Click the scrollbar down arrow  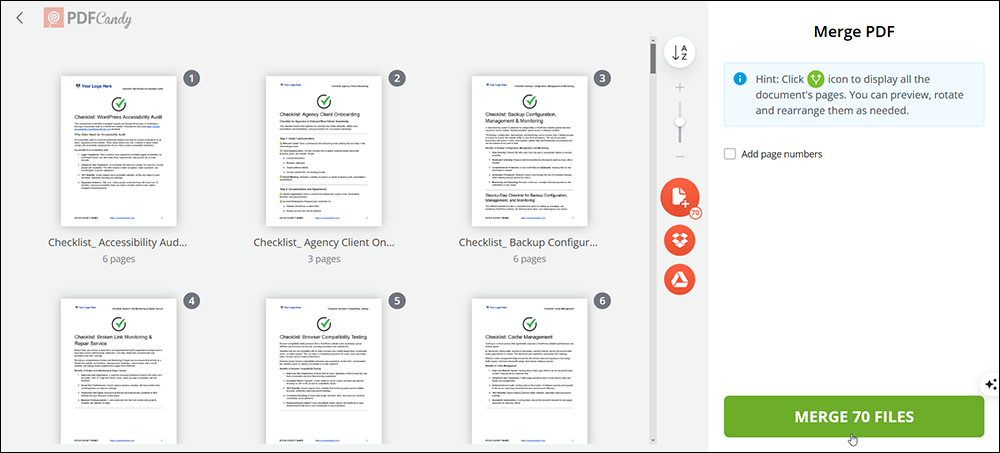pos(652,440)
